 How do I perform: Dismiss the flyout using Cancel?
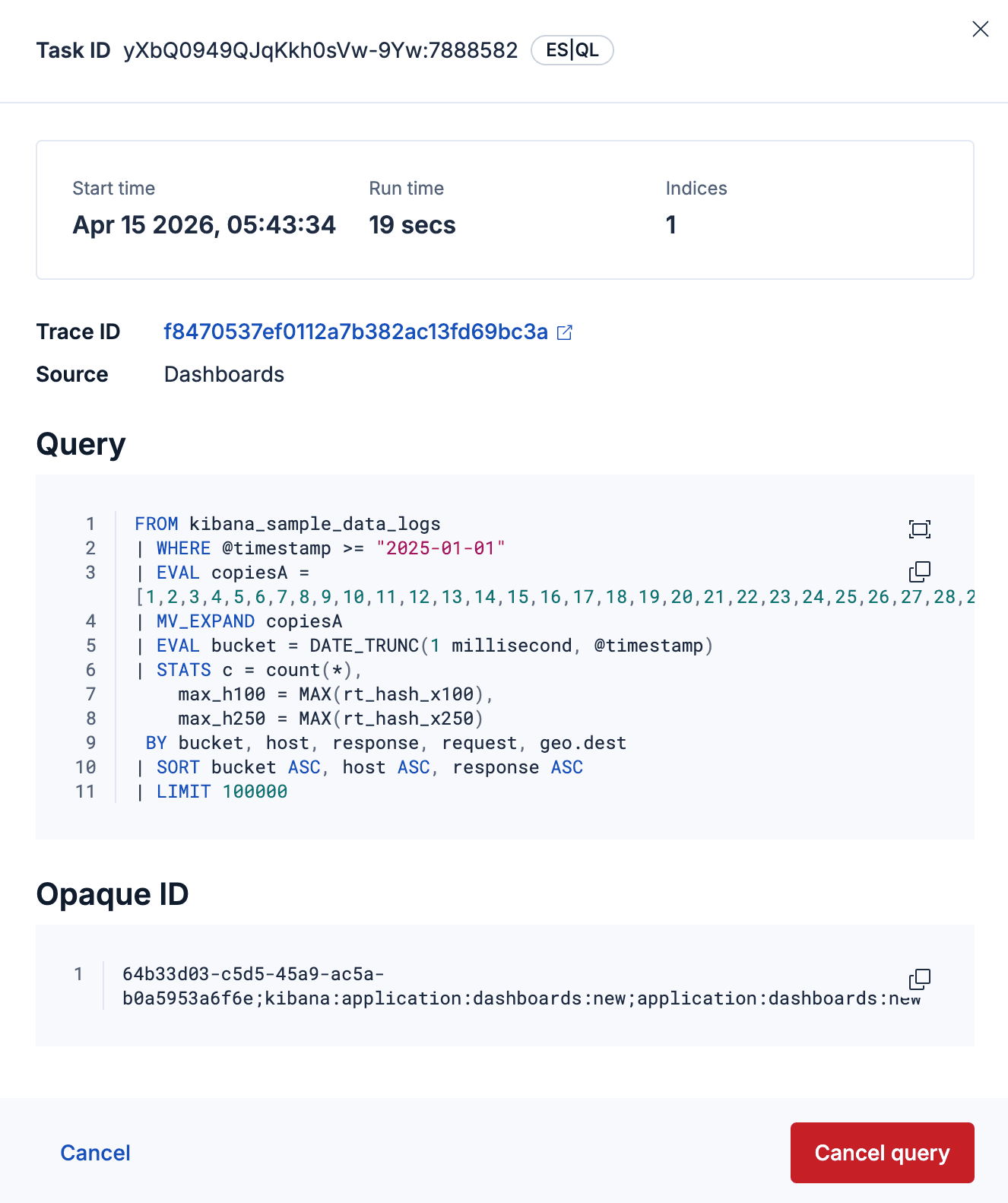[94, 1153]
